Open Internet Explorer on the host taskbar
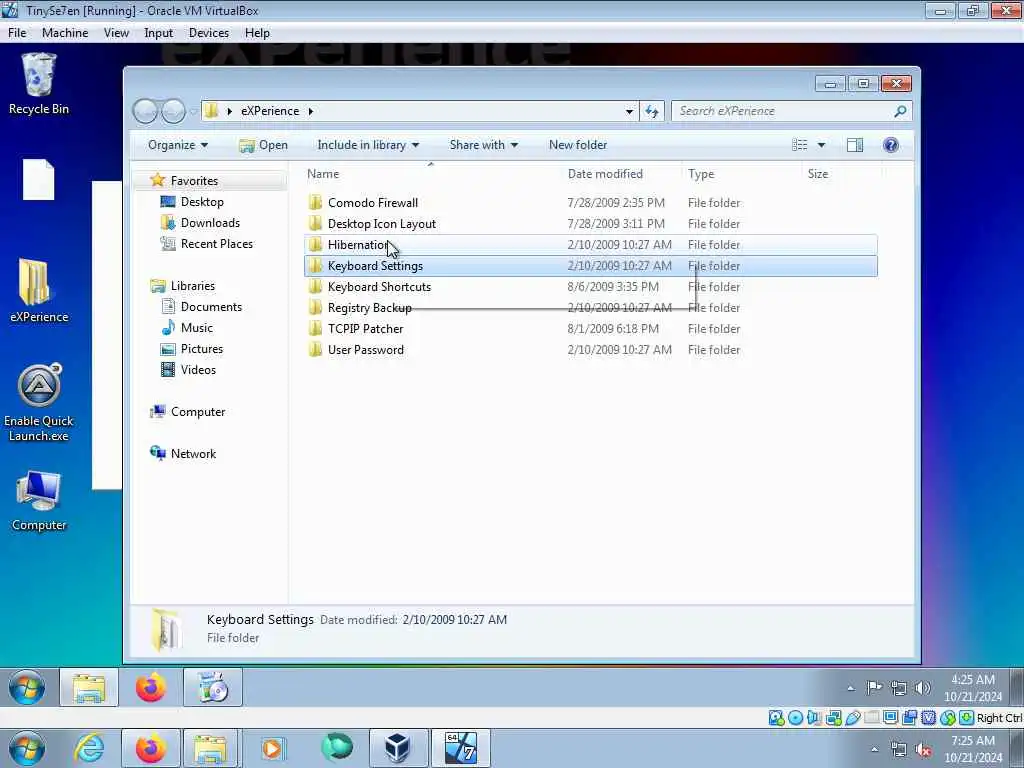 point(89,748)
